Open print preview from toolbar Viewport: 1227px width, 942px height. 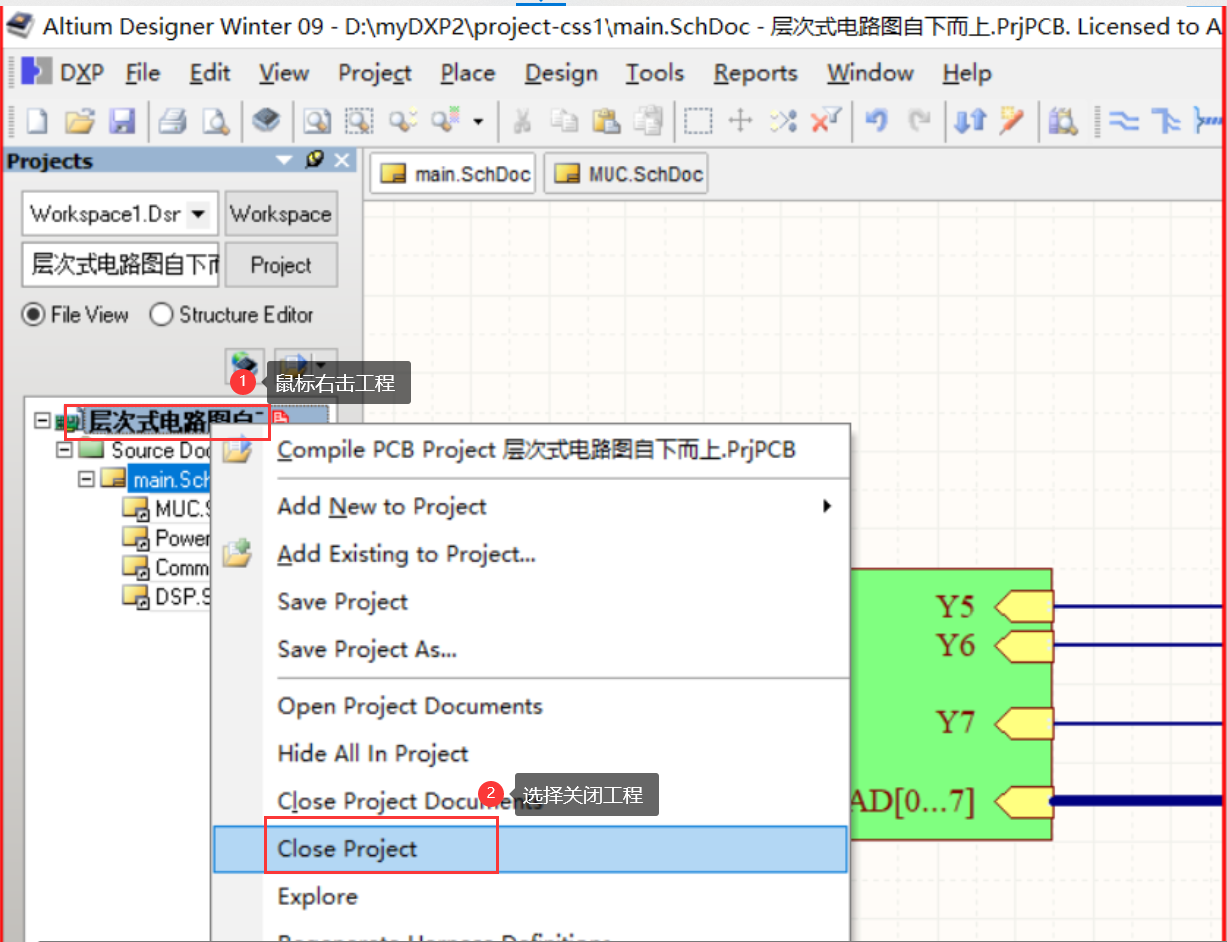tap(215, 121)
